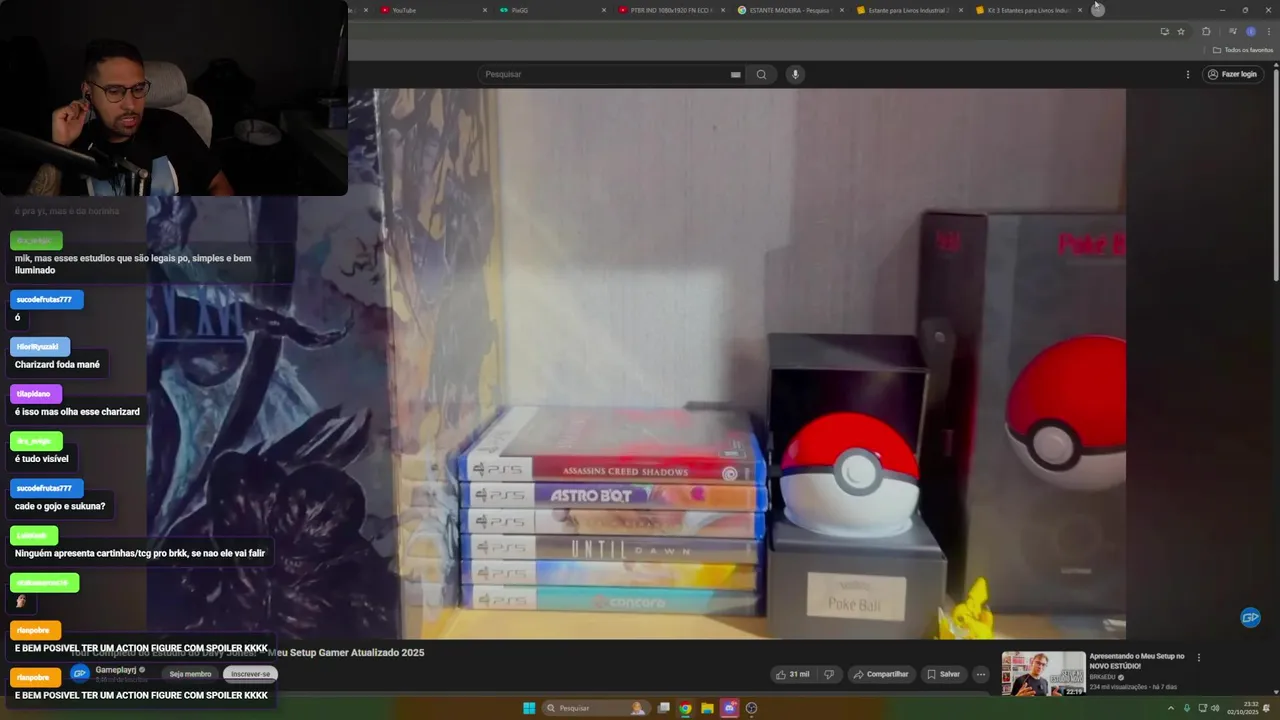Open the Gameplayrj channel name link
The height and width of the screenshot is (720, 1280).
pos(116,670)
